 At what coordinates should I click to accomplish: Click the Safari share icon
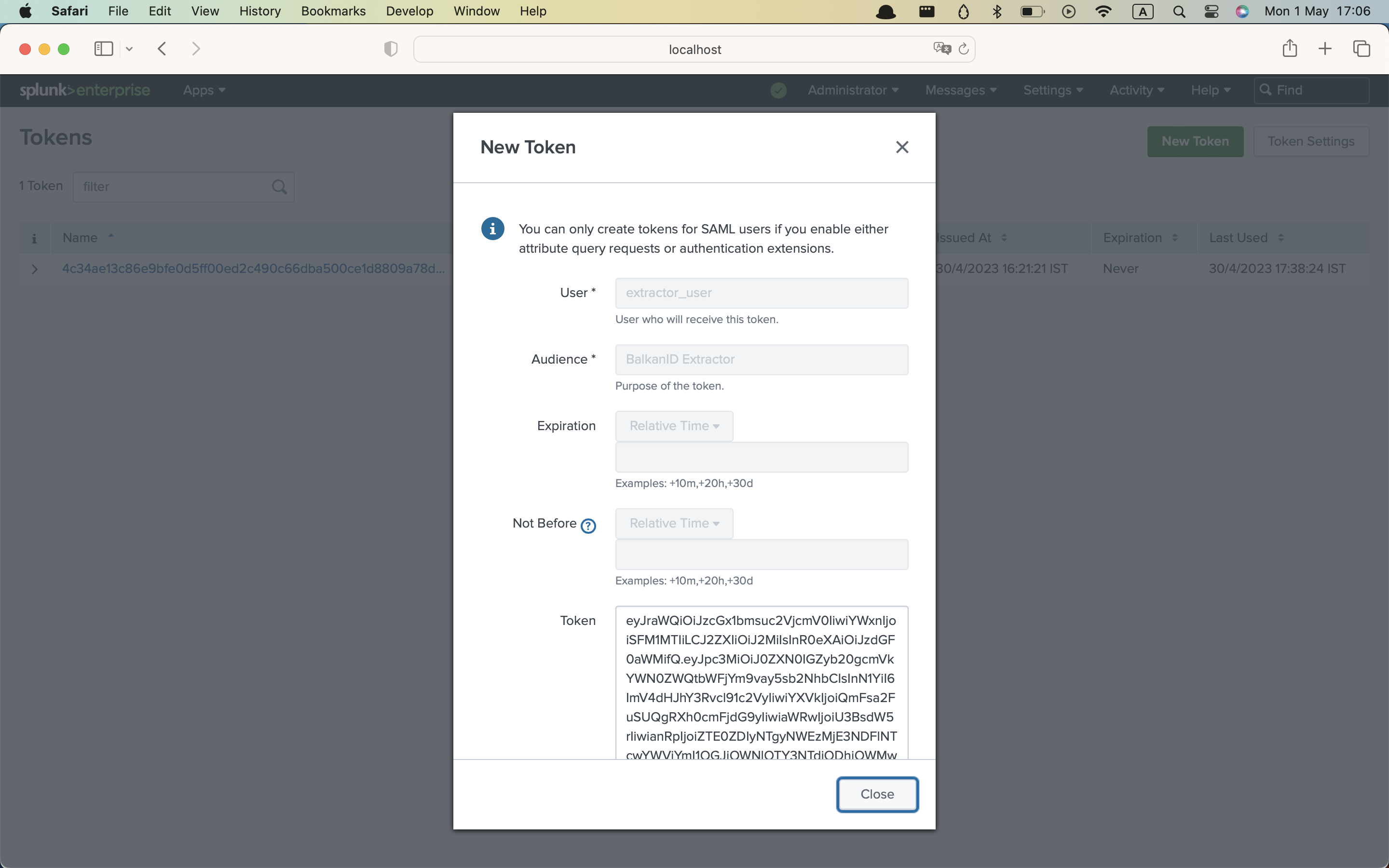[1289, 49]
